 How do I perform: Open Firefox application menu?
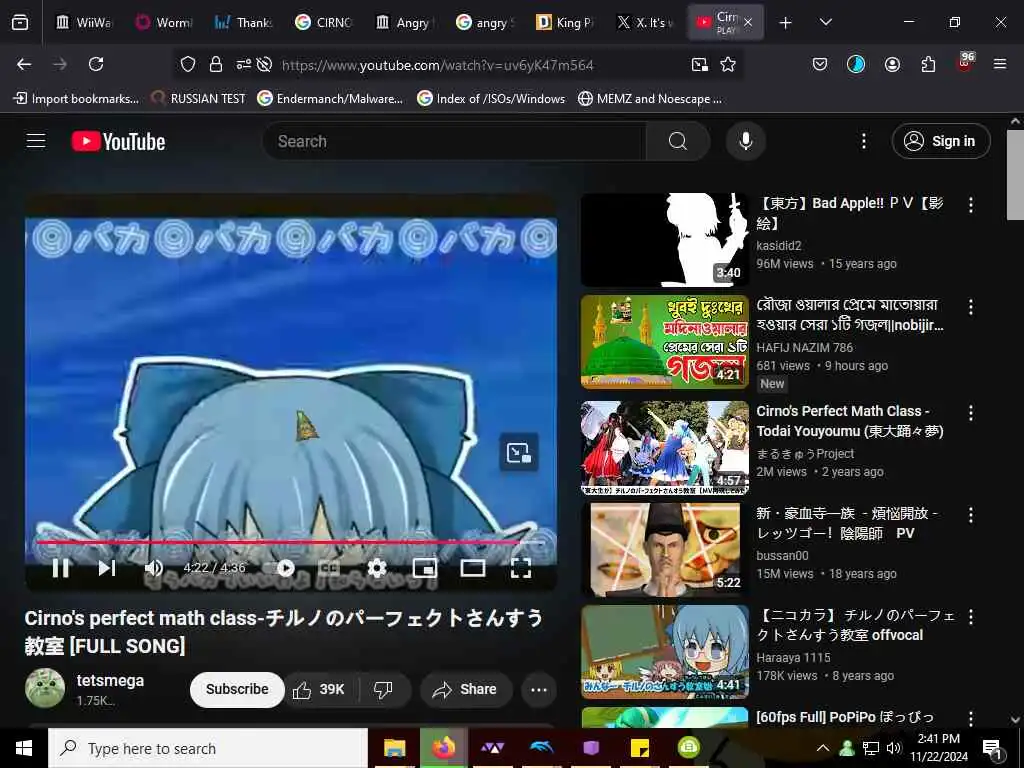pyautogui.click(x=1000, y=64)
